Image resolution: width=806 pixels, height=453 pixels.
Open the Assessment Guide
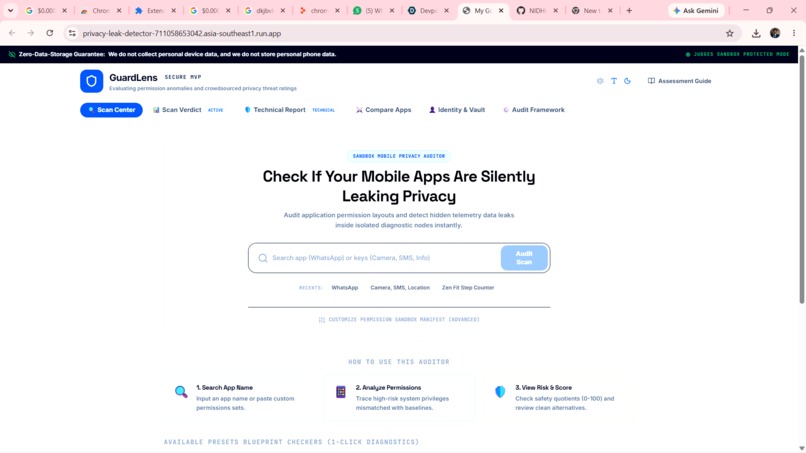tap(680, 81)
